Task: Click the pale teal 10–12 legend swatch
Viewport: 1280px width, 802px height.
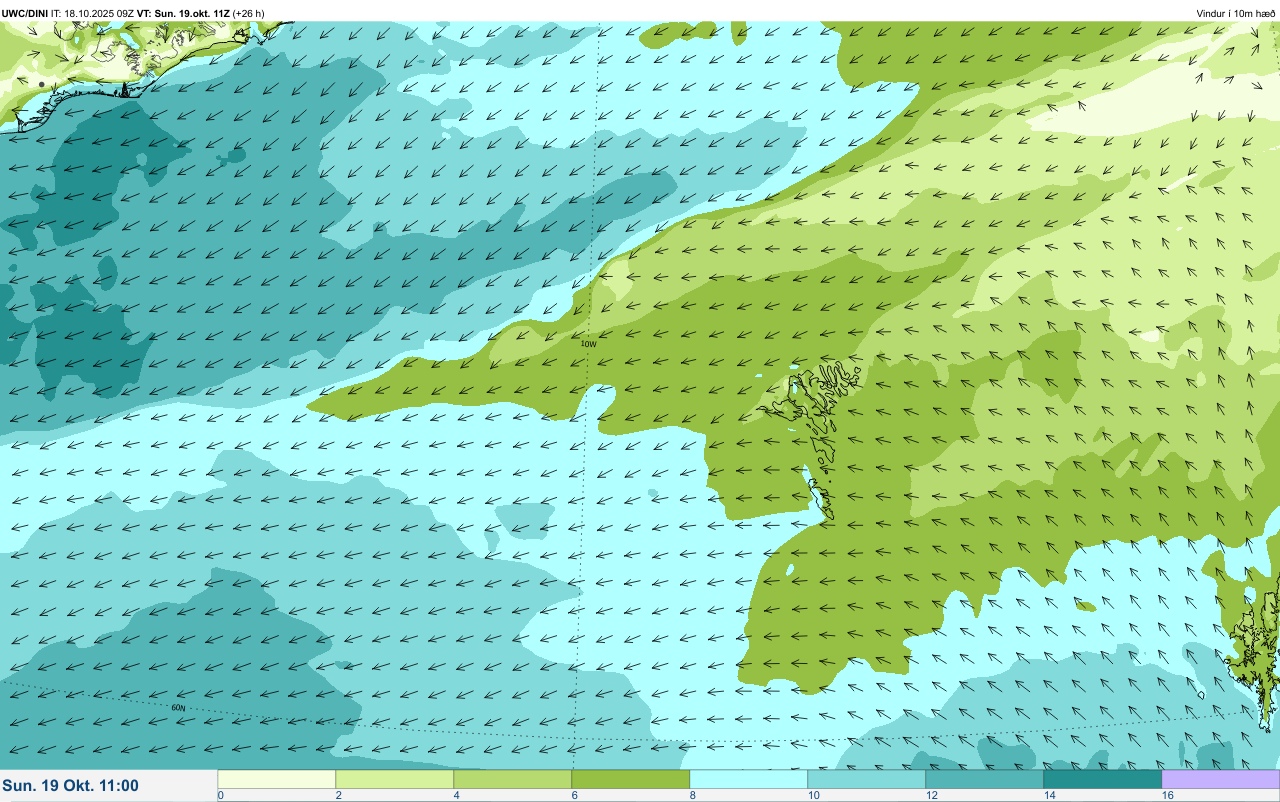Action: click(866, 779)
